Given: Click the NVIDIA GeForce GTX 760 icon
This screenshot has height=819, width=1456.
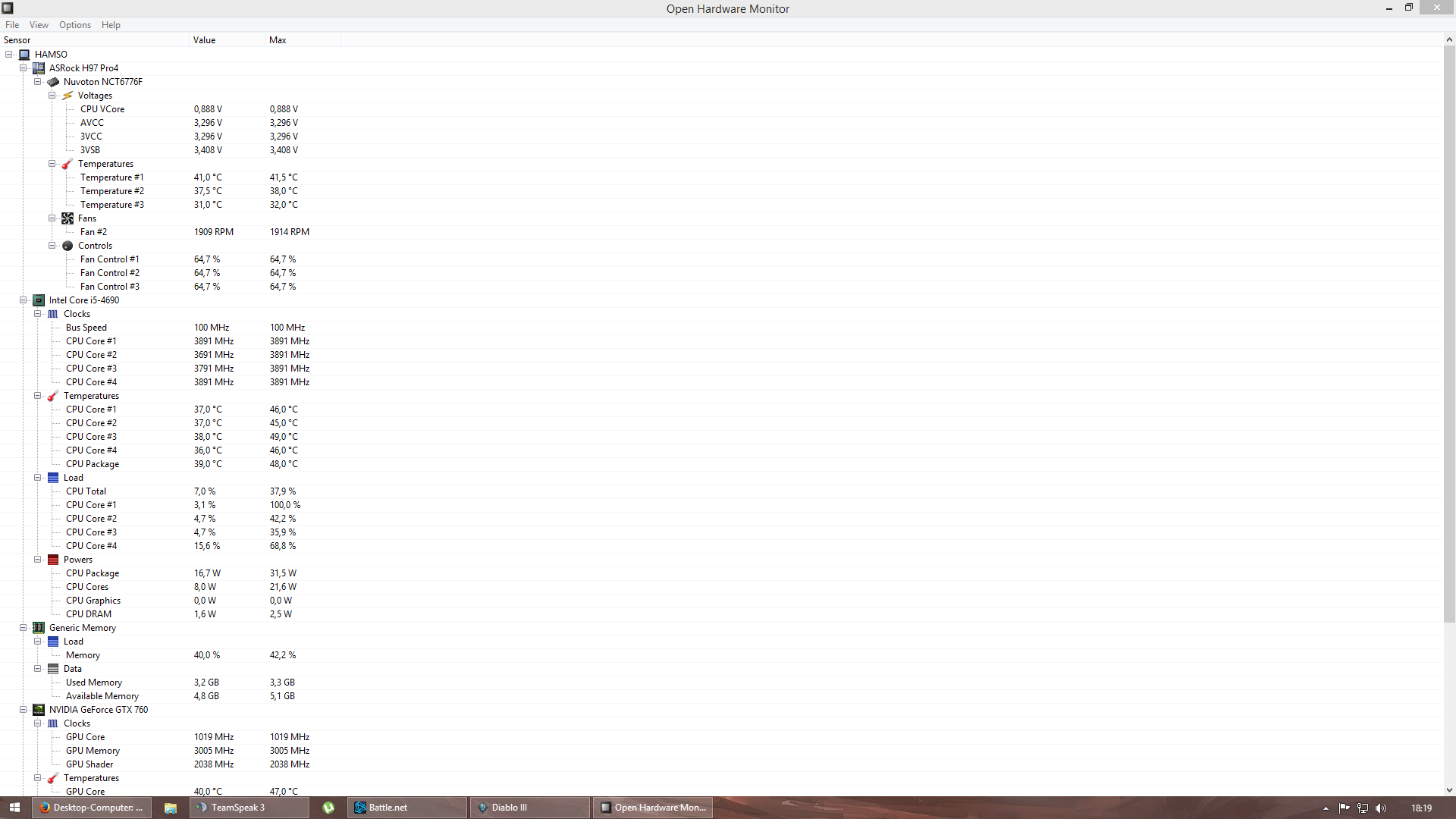Looking at the screenshot, I should [x=39, y=710].
